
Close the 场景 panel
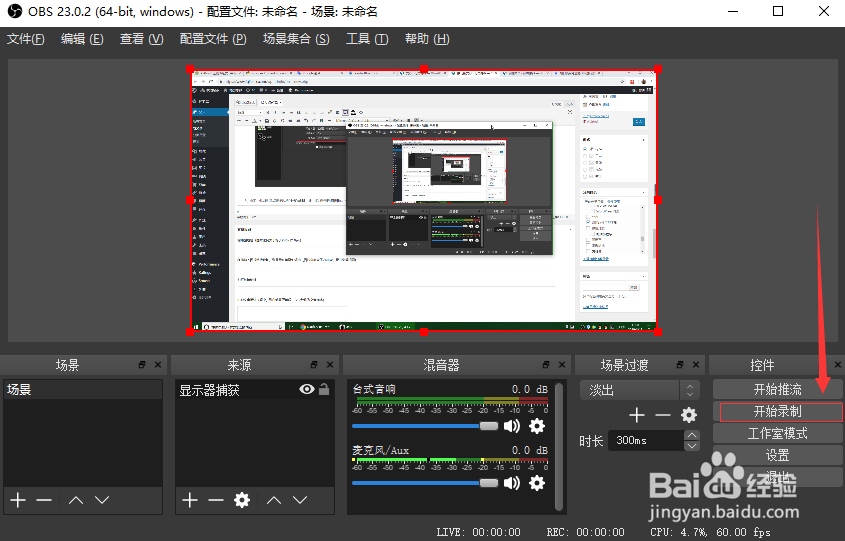pyautogui.click(x=158, y=365)
